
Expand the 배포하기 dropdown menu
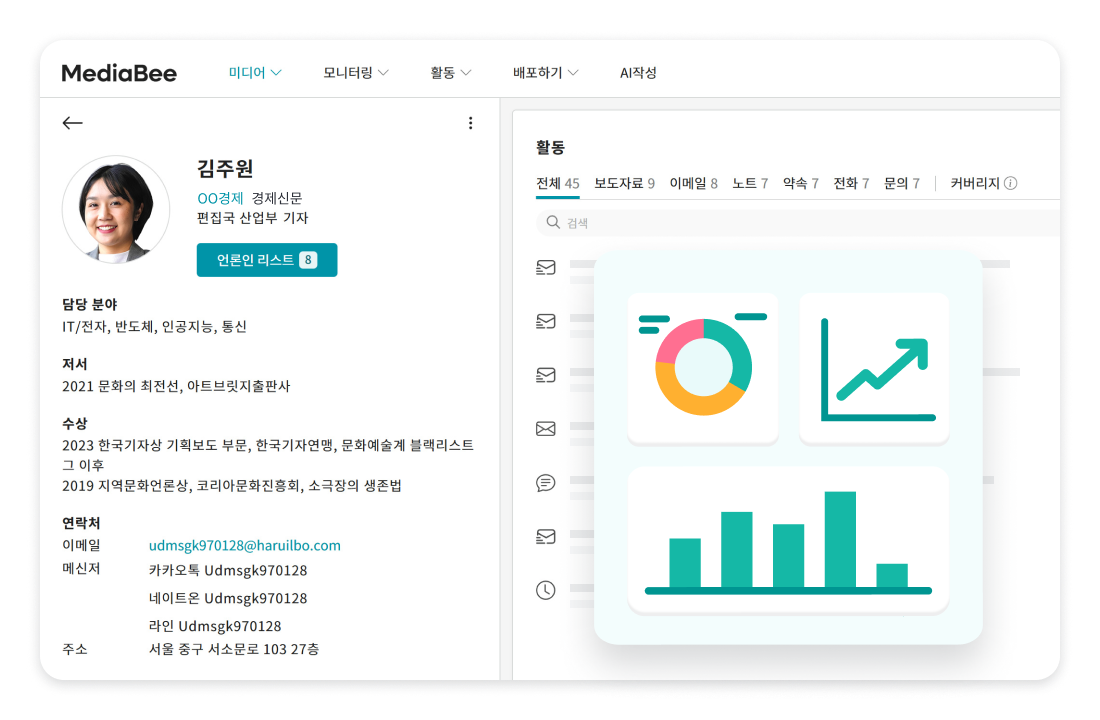[x=545, y=72]
